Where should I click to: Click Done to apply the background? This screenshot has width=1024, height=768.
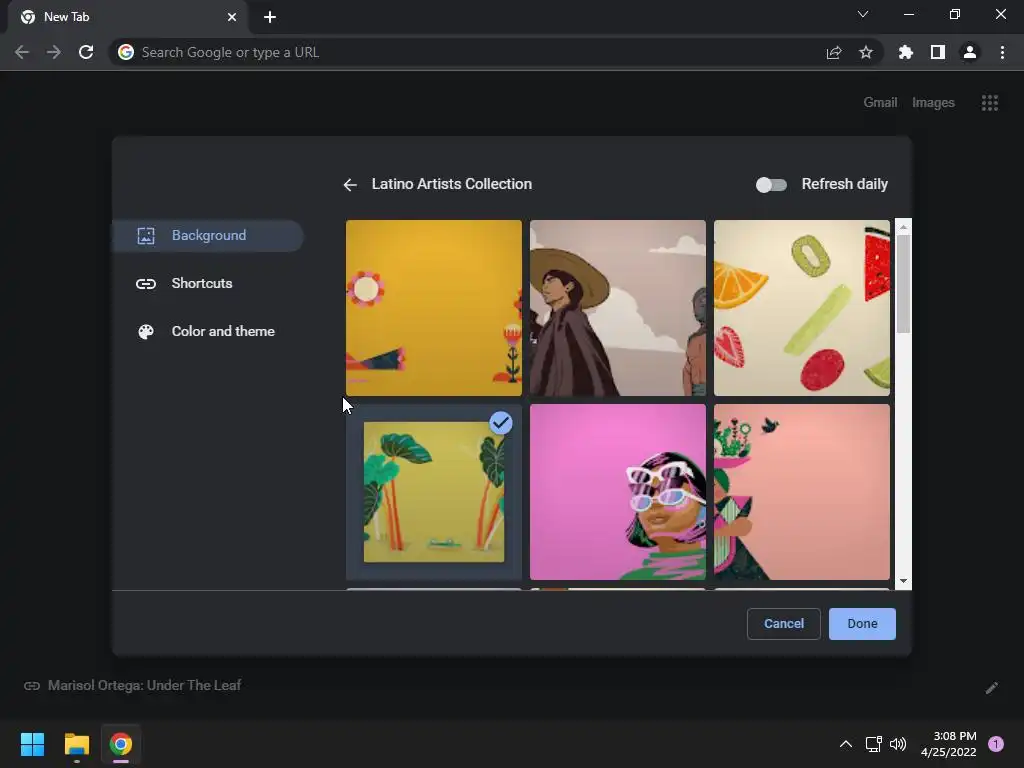(x=862, y=624)
